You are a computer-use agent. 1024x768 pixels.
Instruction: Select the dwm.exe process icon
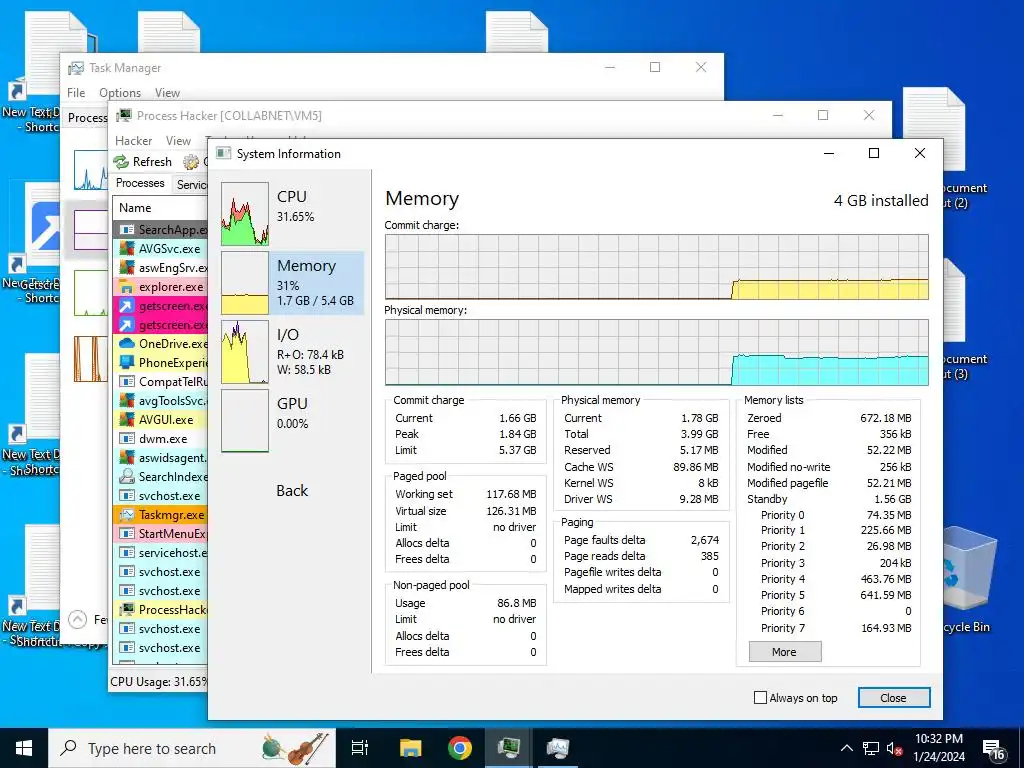(127, 438)
